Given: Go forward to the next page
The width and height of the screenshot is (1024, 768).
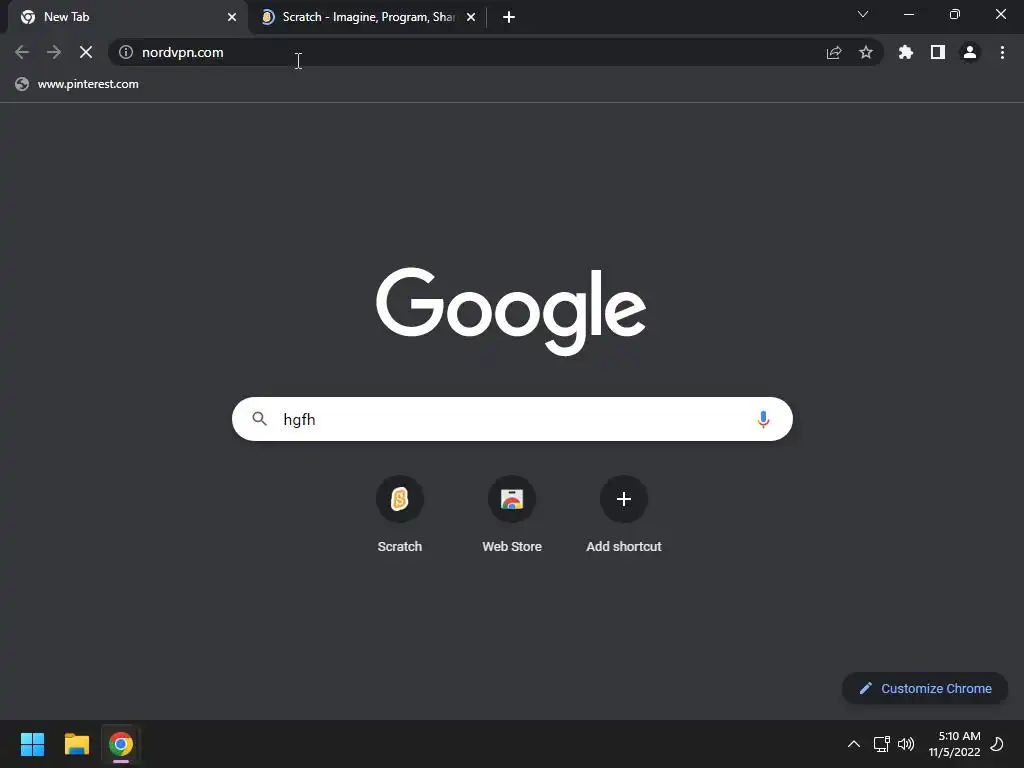Looking at the screenshot, I should tap(54, 52).
